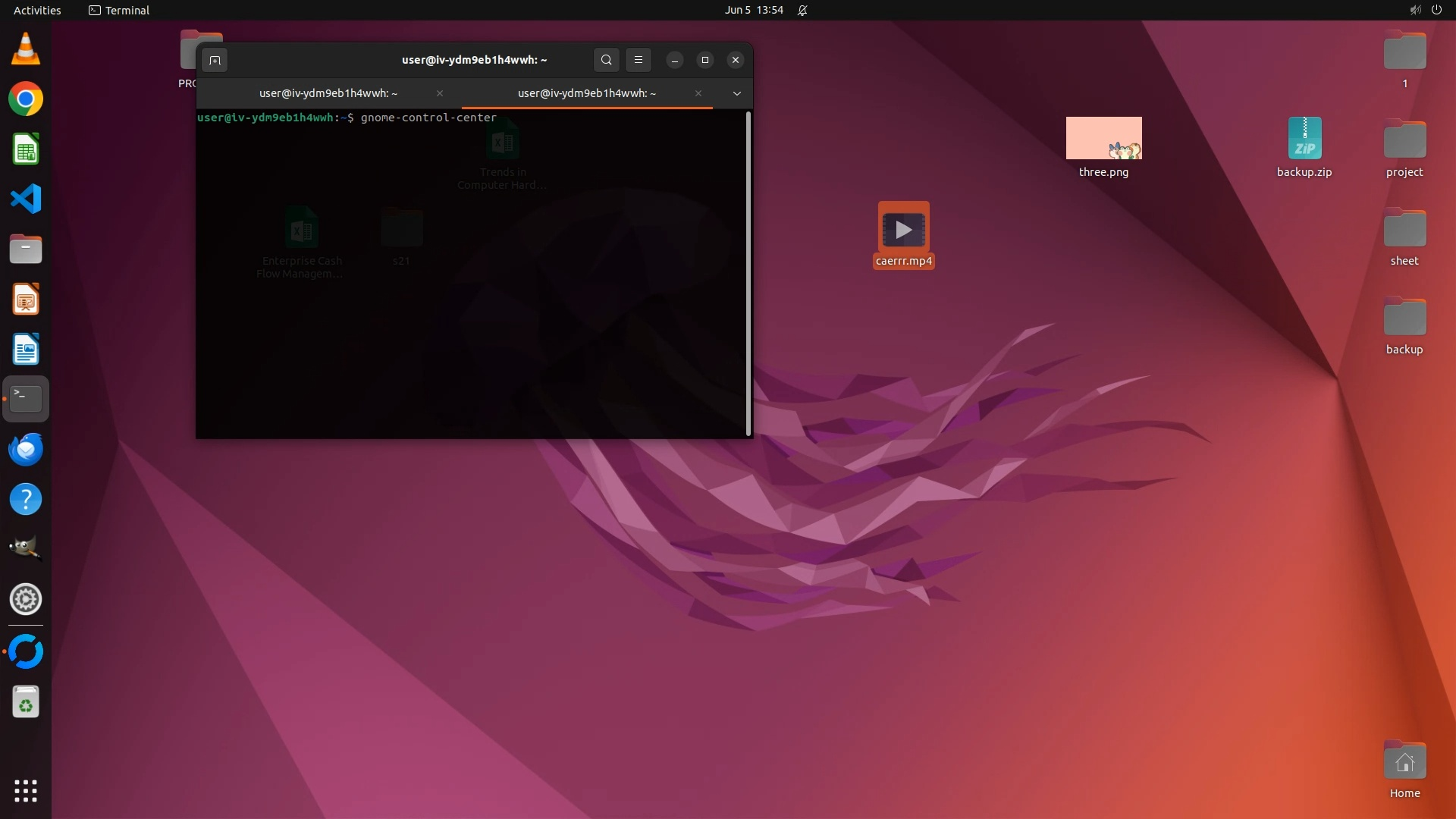The width and height of the screenshot is (1456, 819).
Task: Open the terminal hamburger menu
Action: click(x=639, y=60)
